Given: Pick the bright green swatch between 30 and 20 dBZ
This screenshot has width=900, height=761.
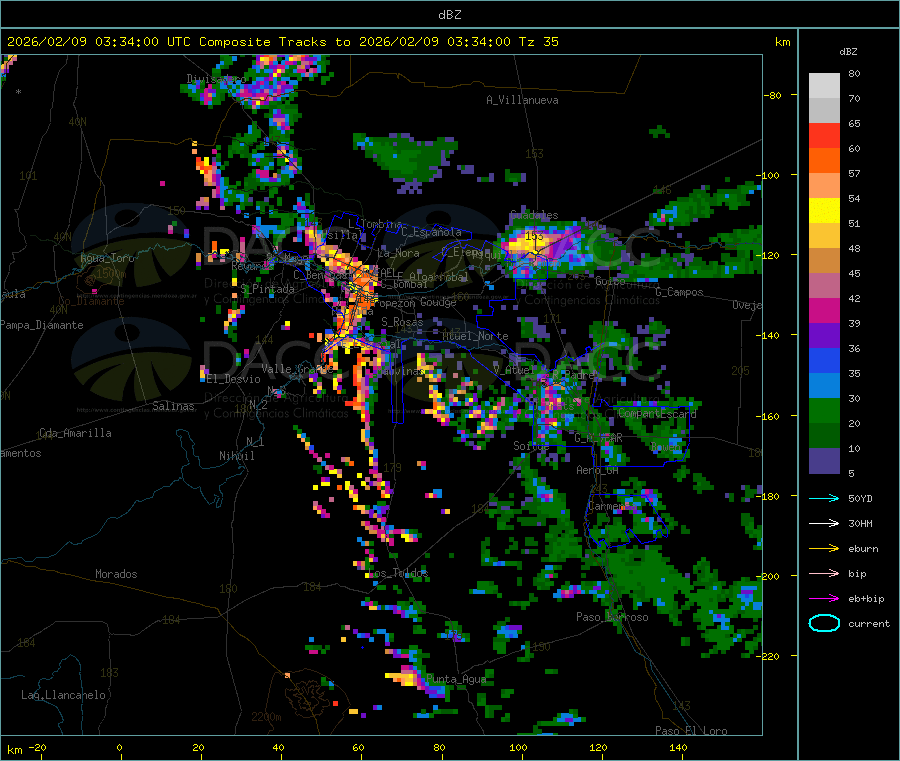Looking at the screenshot, I should 824,410.
